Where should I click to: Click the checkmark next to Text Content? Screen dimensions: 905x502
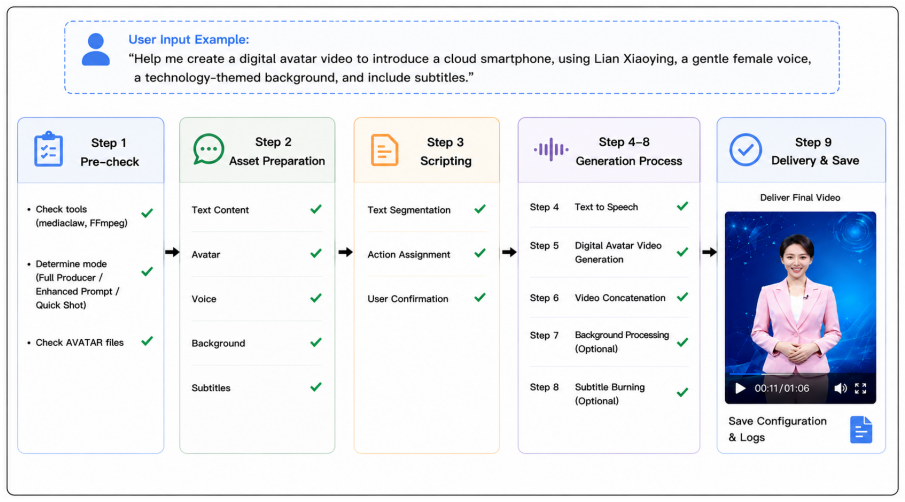click(316, 209)
